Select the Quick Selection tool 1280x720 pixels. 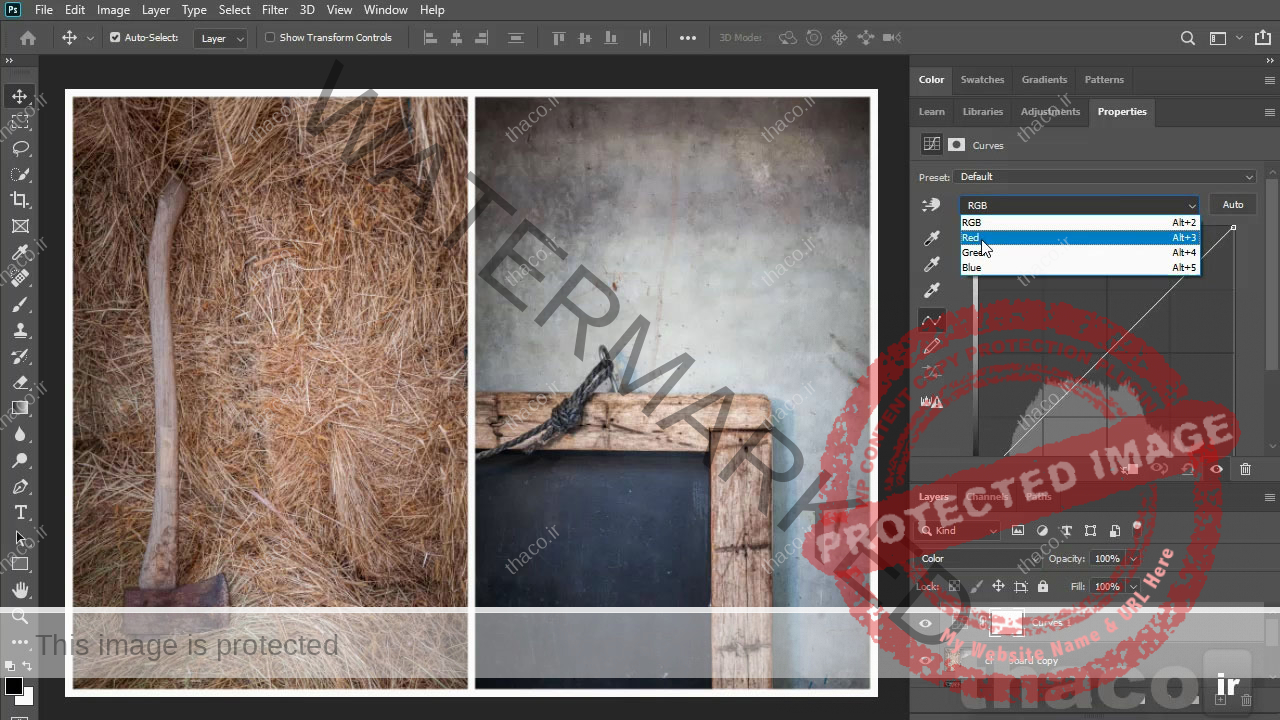(20, 174)
